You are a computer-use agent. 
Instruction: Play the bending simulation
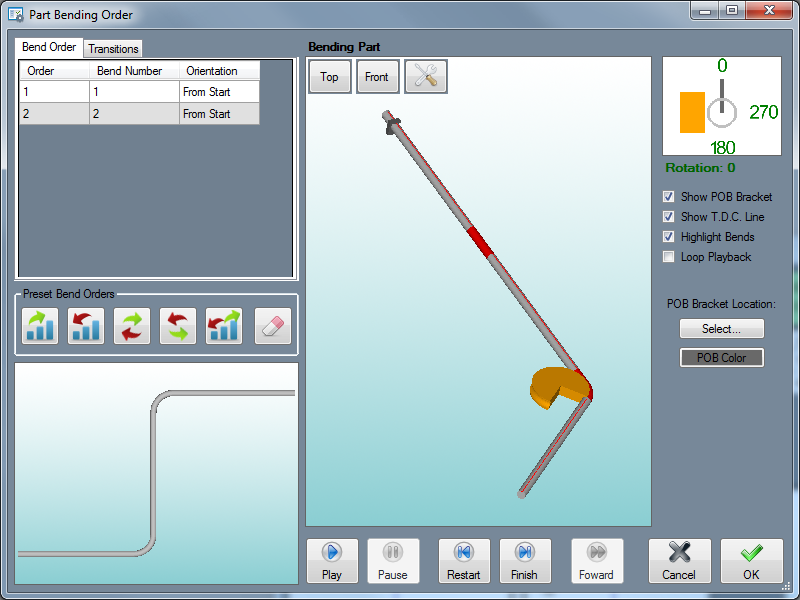coord(332,561)
